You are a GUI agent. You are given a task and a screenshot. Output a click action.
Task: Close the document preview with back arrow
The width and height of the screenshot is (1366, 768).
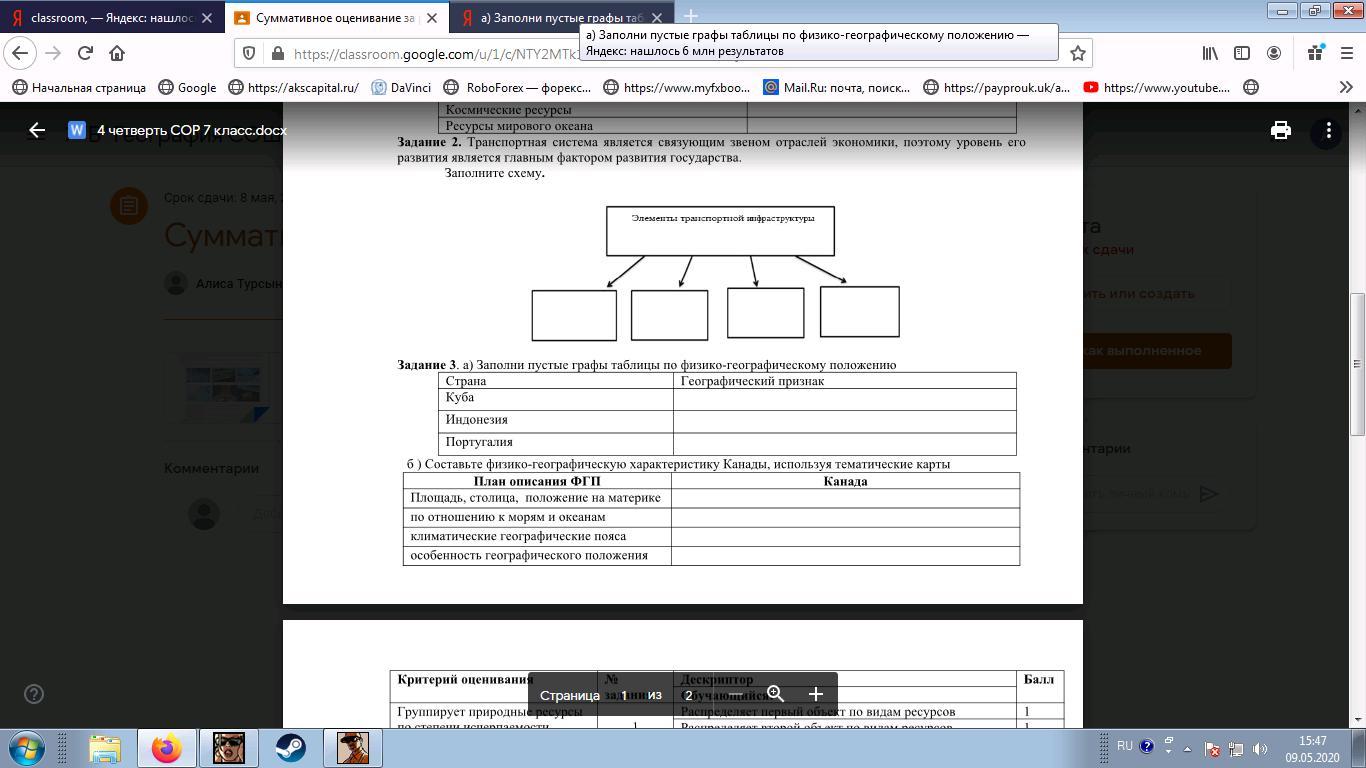37,130
